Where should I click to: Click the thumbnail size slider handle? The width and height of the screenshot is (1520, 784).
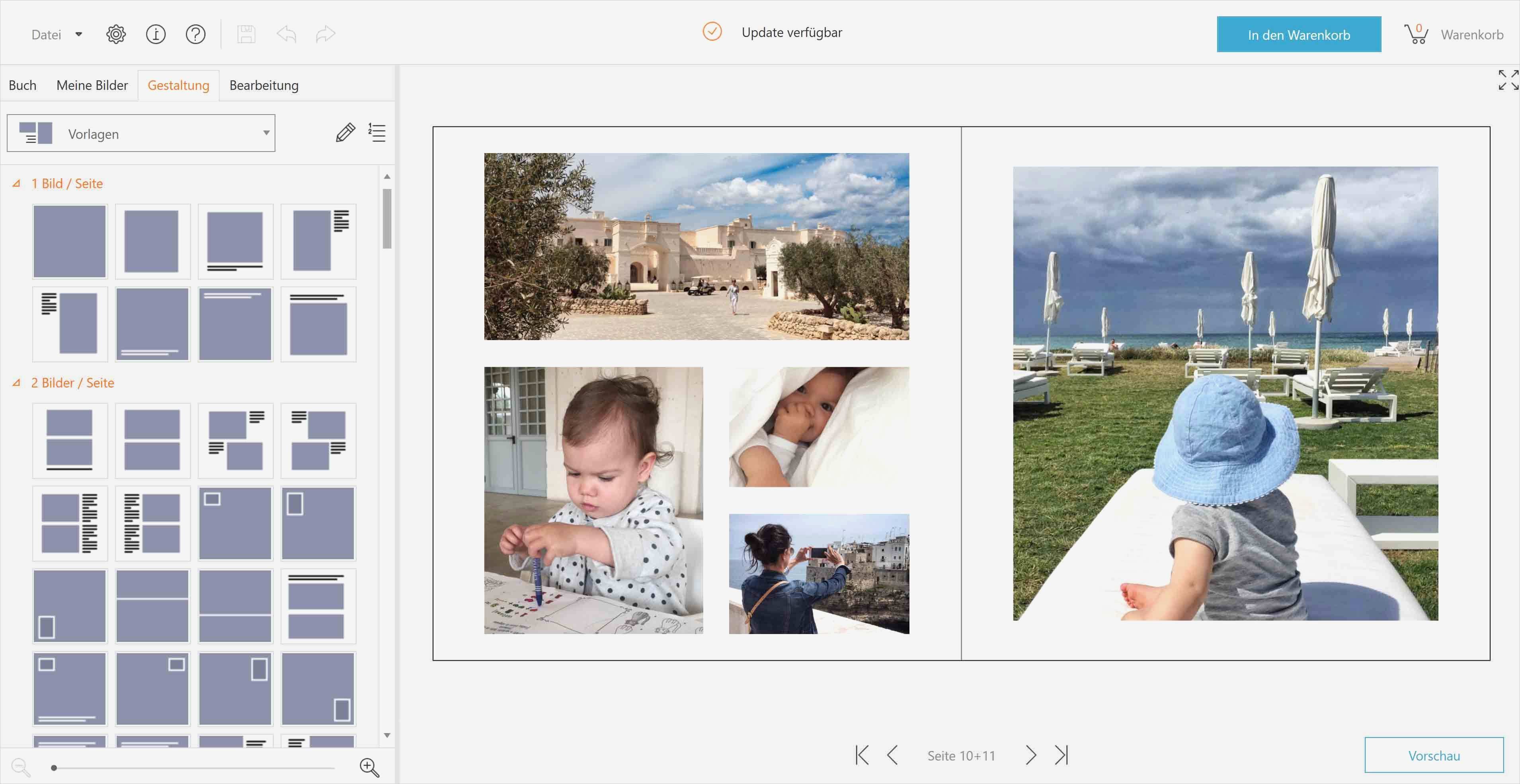54,767
